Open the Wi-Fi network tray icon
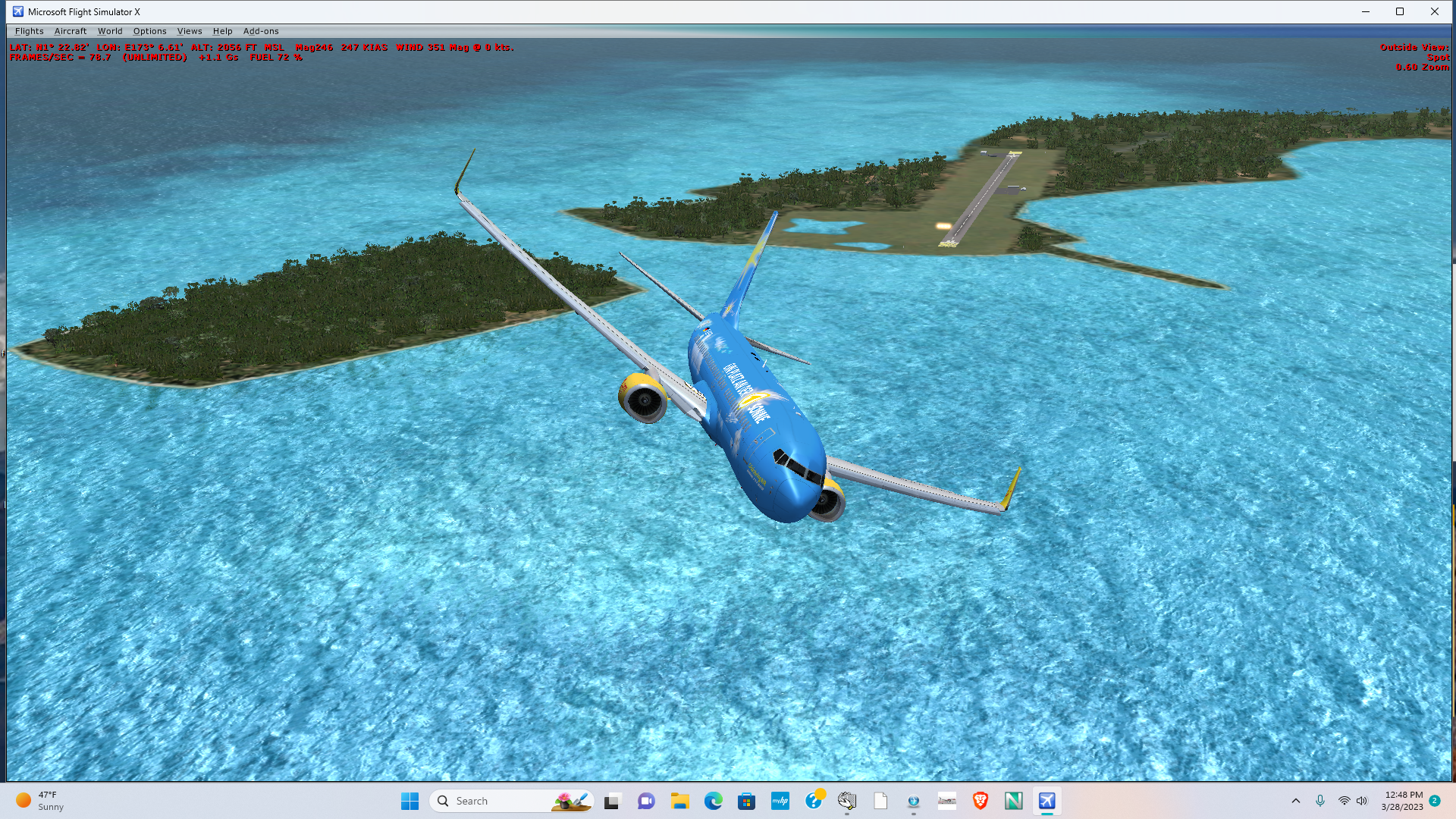Screen dimensions: 1456x819 tap(1344, 801)
